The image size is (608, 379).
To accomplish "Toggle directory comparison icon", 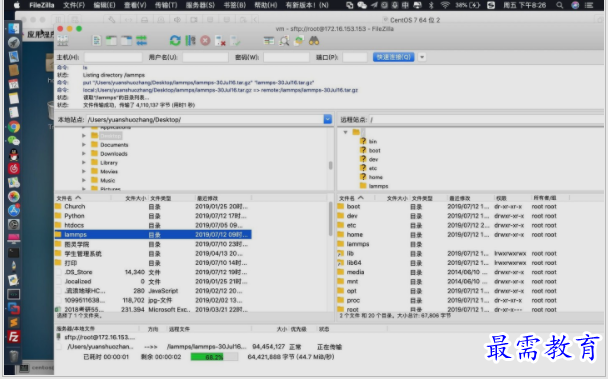I will coord(284,41).
